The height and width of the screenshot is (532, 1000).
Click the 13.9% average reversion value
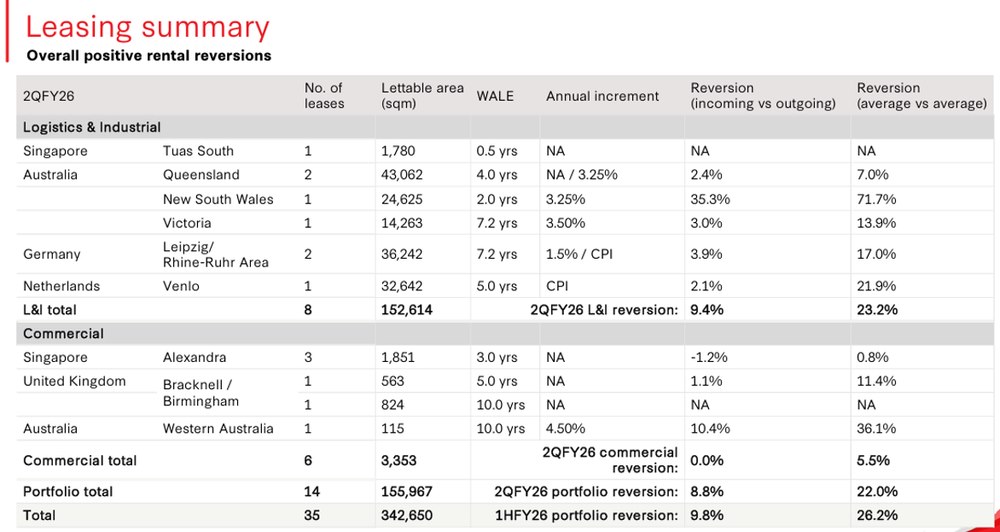[876, 223]
